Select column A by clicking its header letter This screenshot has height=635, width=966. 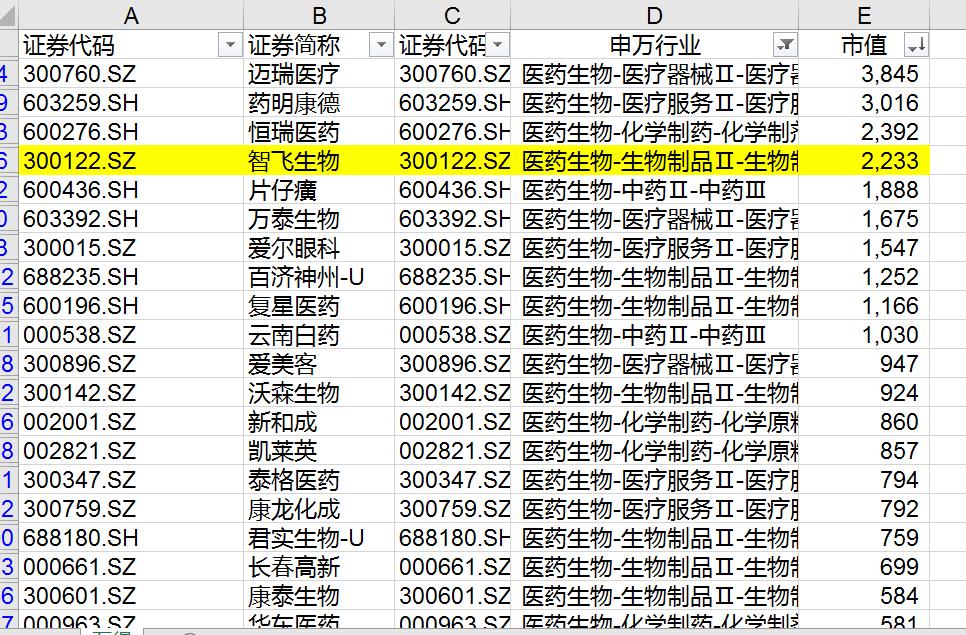point(131,15)
